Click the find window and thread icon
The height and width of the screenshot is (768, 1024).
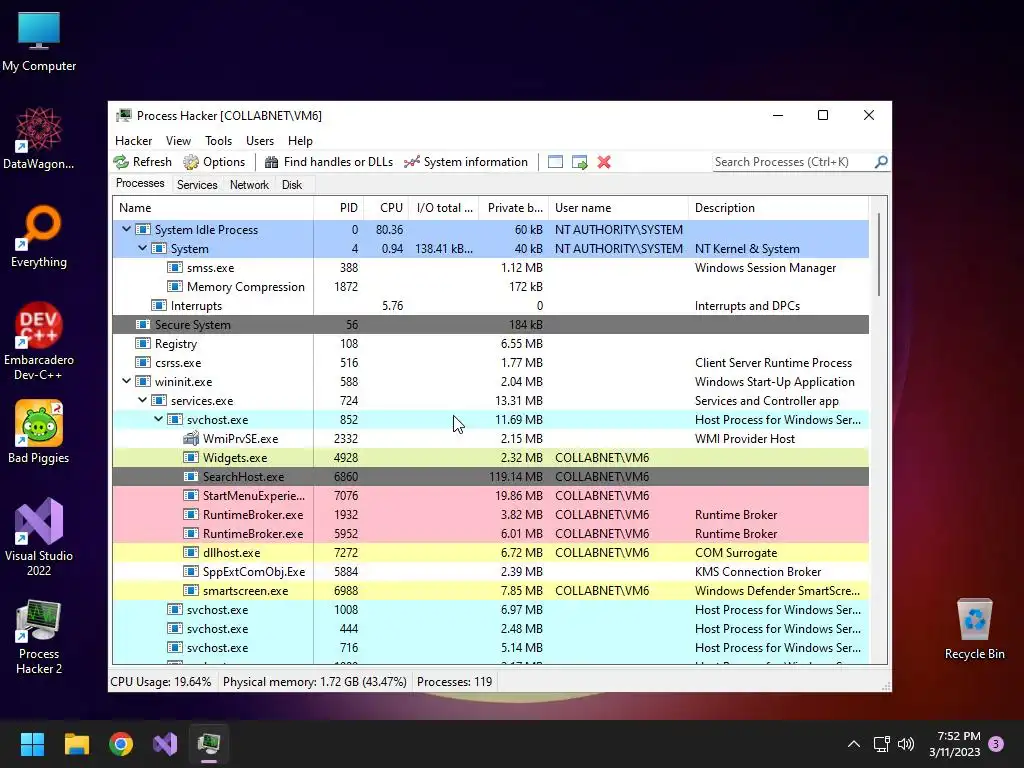(579, 162)
